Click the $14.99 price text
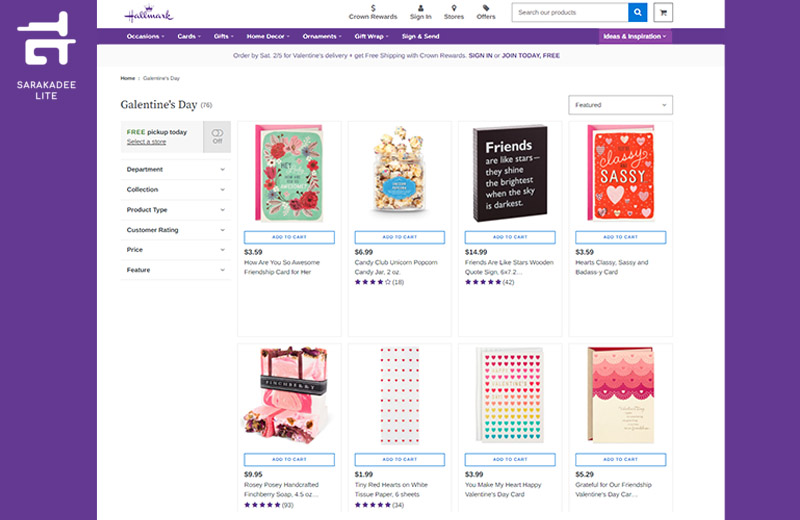Viewport: 800px width, 520px height. pos(476,252)
